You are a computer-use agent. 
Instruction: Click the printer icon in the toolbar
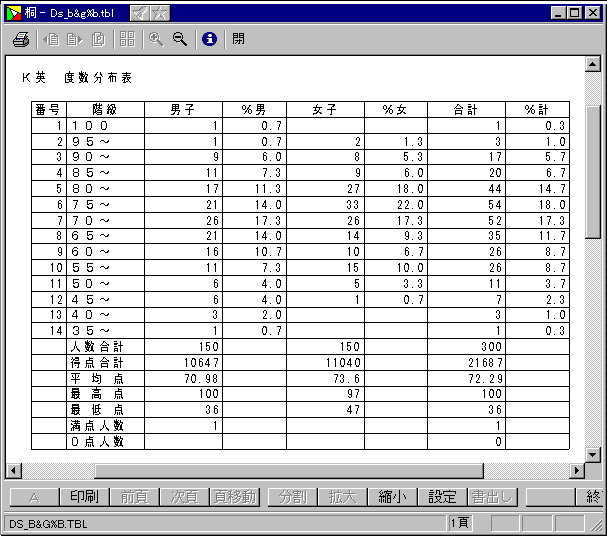pyautogui.click(x=20, y=40)
